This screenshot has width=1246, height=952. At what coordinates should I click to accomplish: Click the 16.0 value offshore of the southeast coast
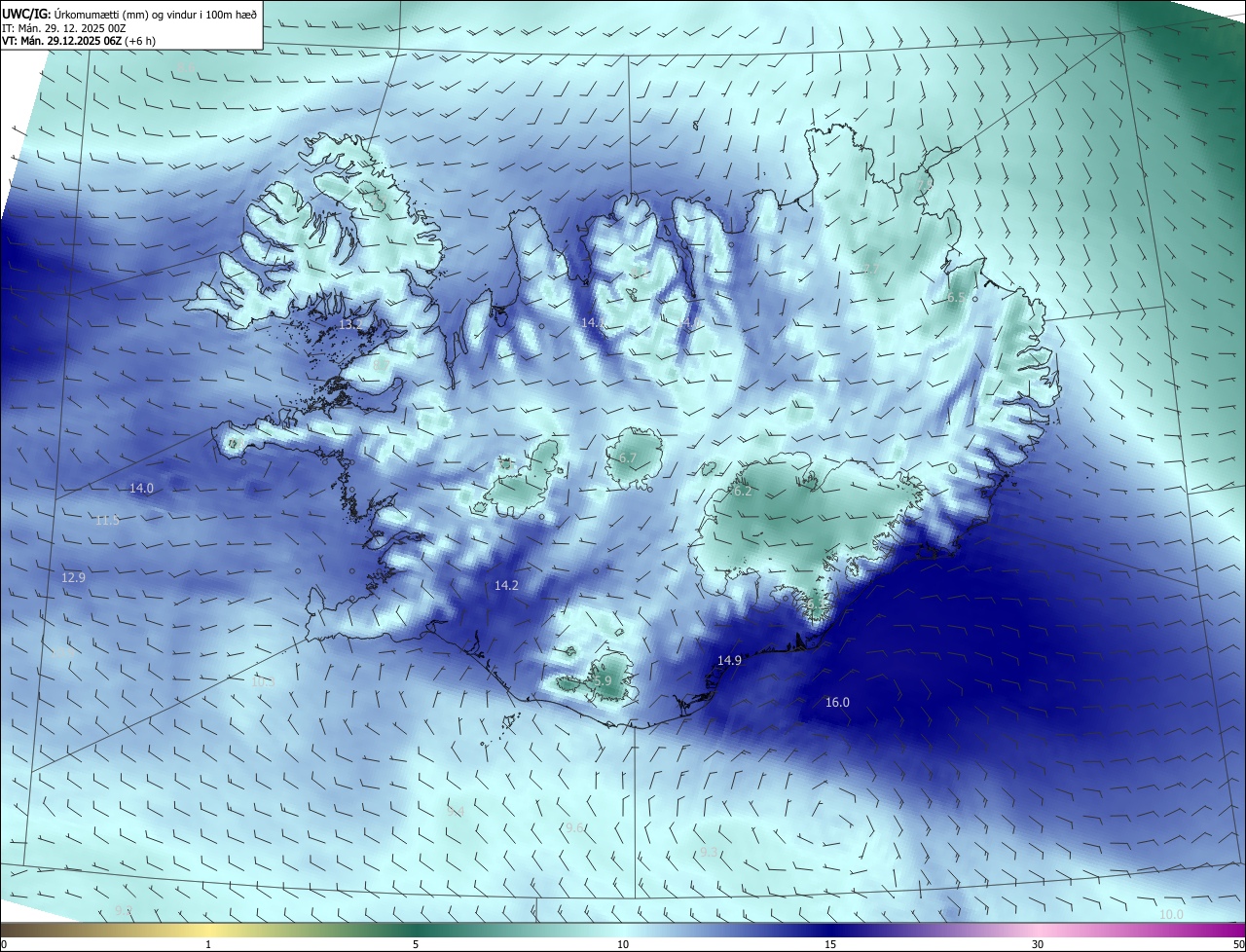point(837,703)
